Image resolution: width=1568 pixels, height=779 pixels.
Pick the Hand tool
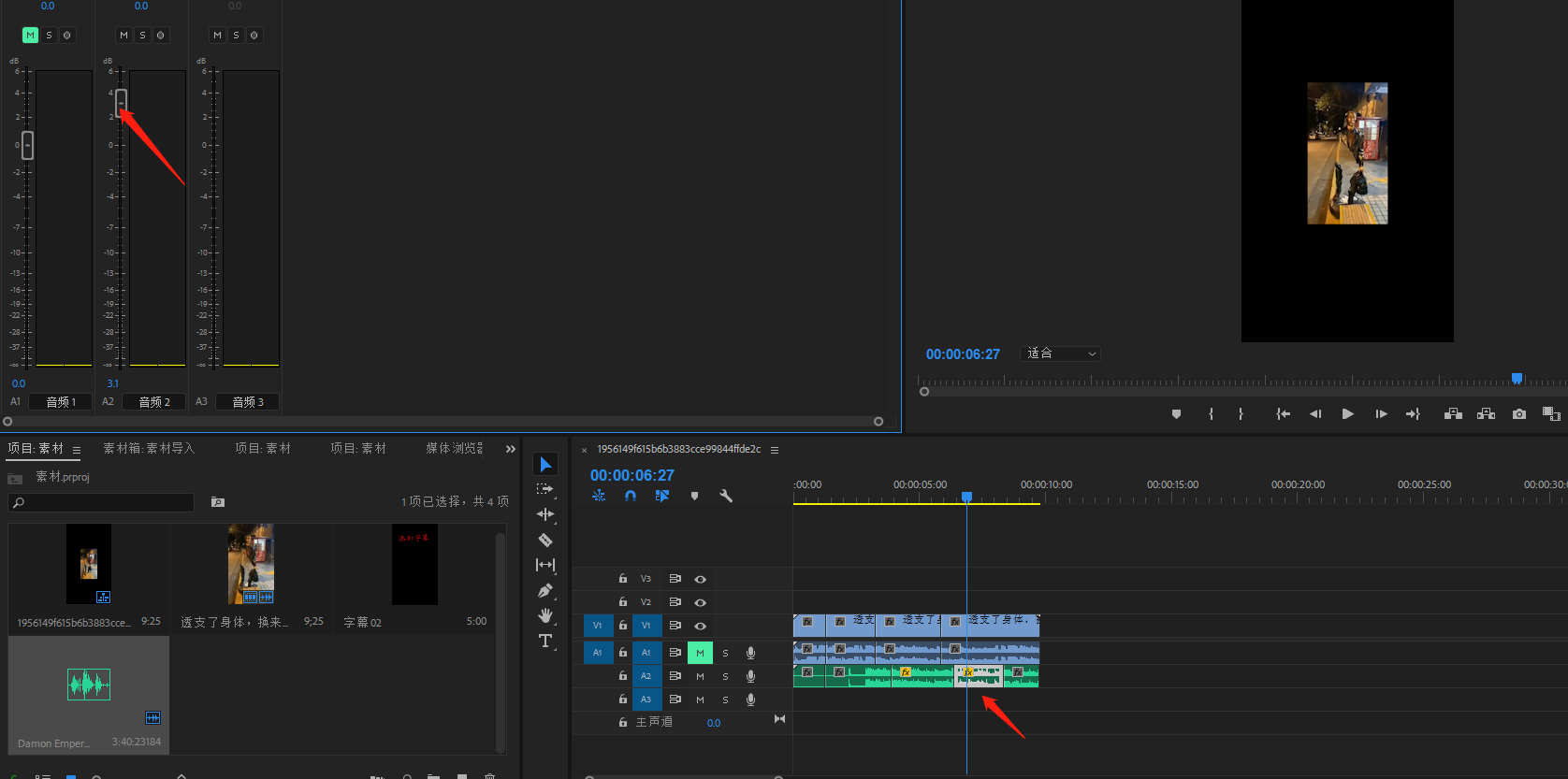coord(545,615)
